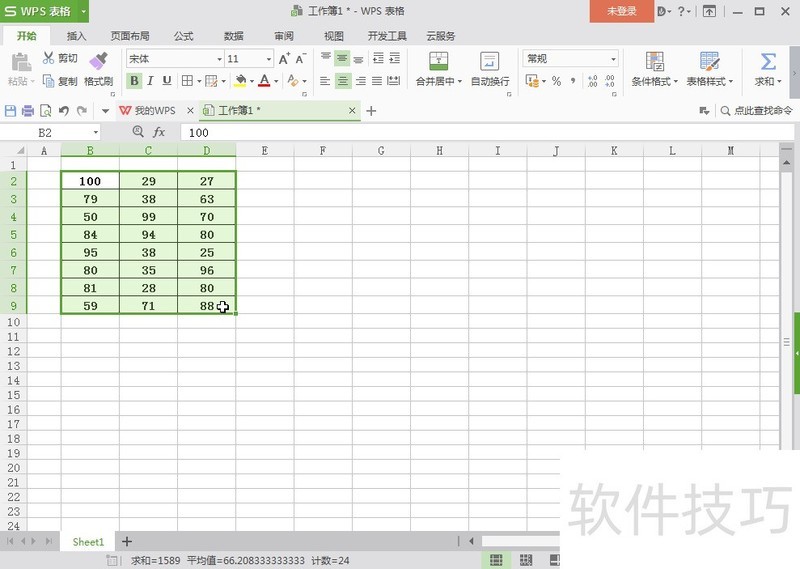The width and height of the screenshot is (800, 569).
Task: Click Print icon in quick toolbar
Action: tap(28, 110)
